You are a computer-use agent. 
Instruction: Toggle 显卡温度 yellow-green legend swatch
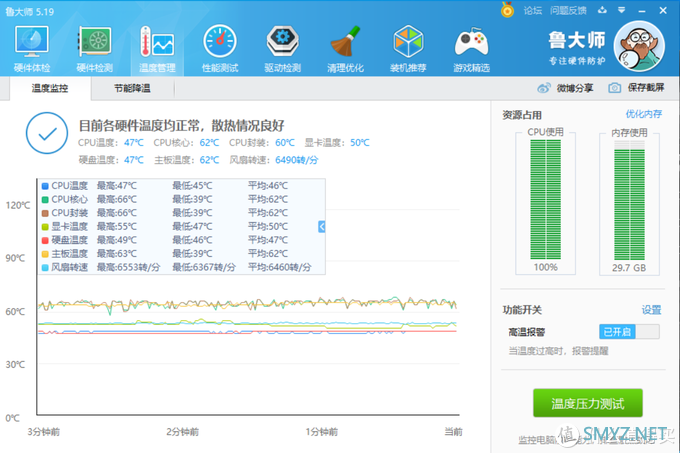pyautogui.click(x=45, y=227)
